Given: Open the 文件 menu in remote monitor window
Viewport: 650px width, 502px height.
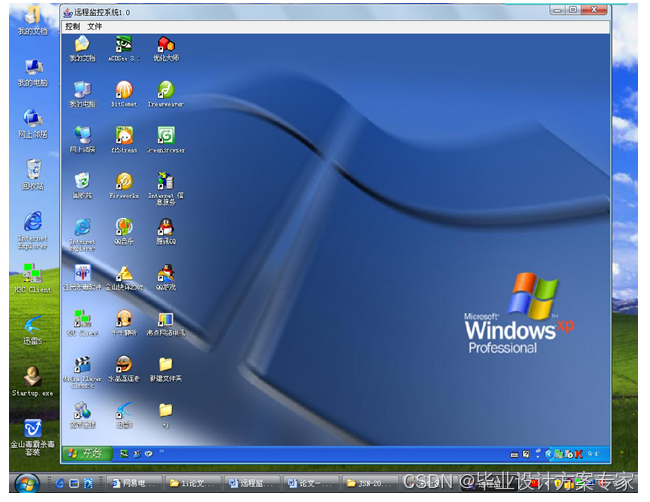Looking at the screenshot, I should 95,27.
